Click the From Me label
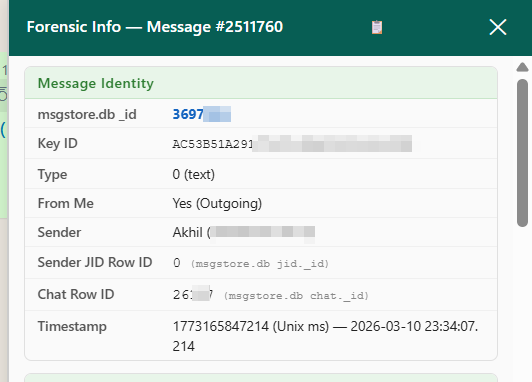This screenshot has height=382, width=532. pyautogui.click(x=65, y=204)
